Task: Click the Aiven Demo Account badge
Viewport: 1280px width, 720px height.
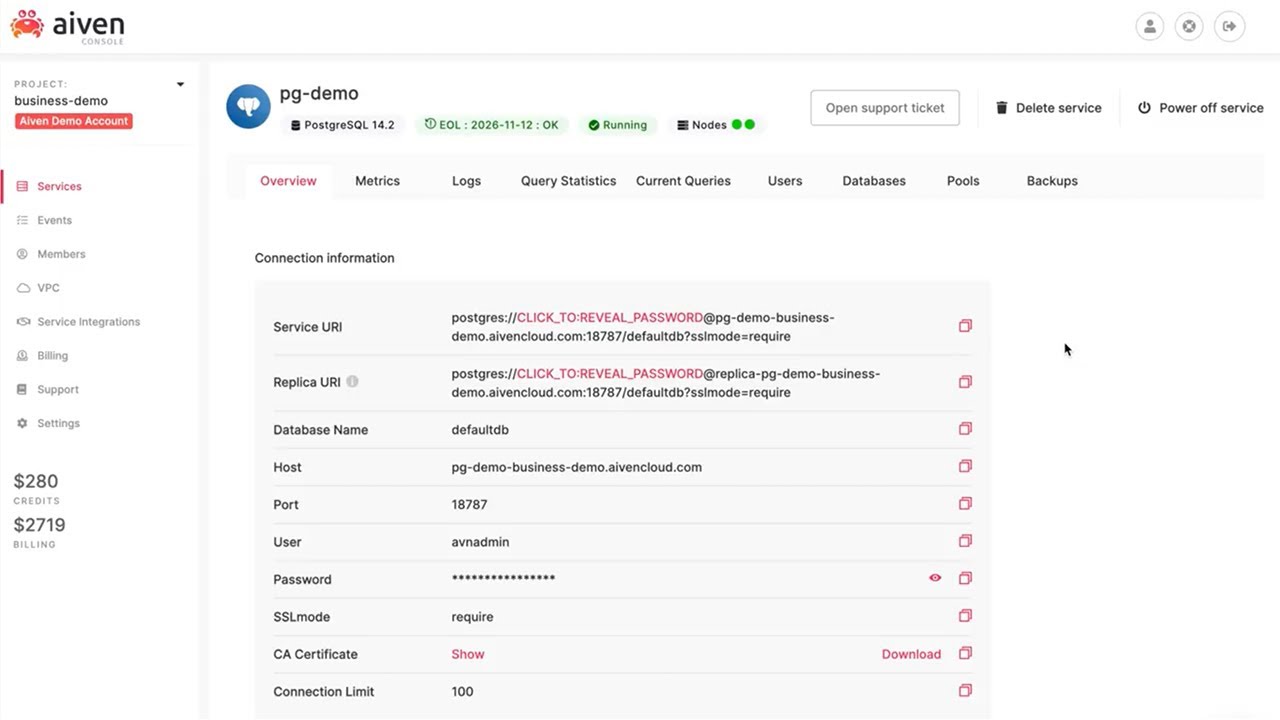Action: click(x=74, y=121)
